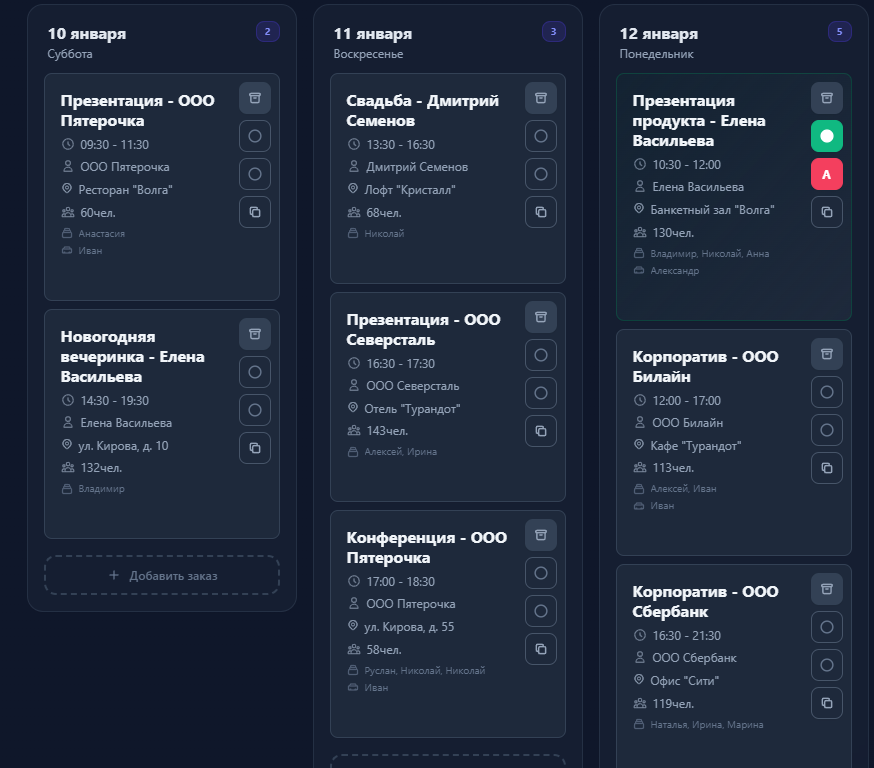Viewport: 874px width, 768px height.
Task: Copy the Презентация продукта order card
Action: coord(827,212)
